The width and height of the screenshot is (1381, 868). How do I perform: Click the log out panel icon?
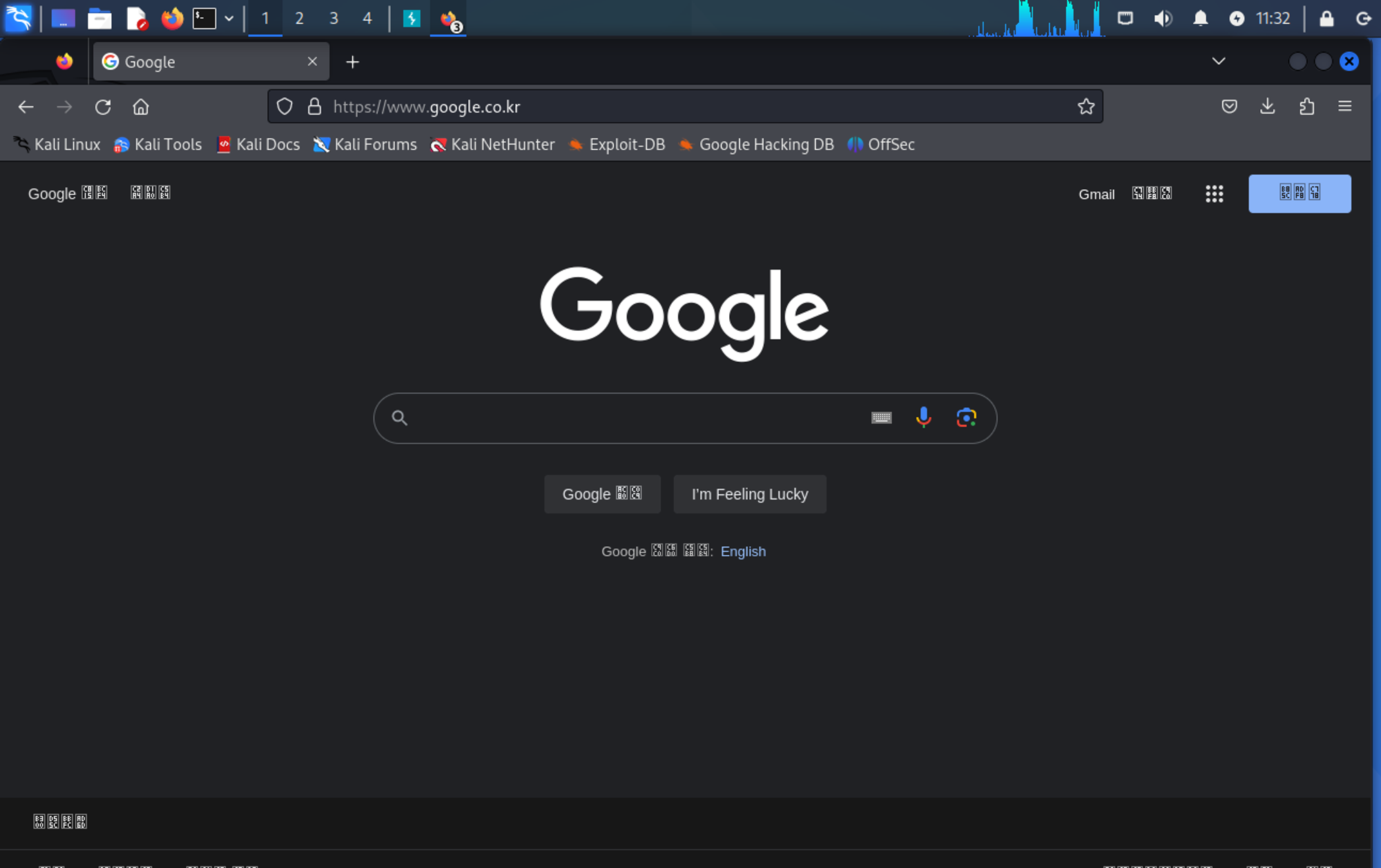coord(1364,19)
